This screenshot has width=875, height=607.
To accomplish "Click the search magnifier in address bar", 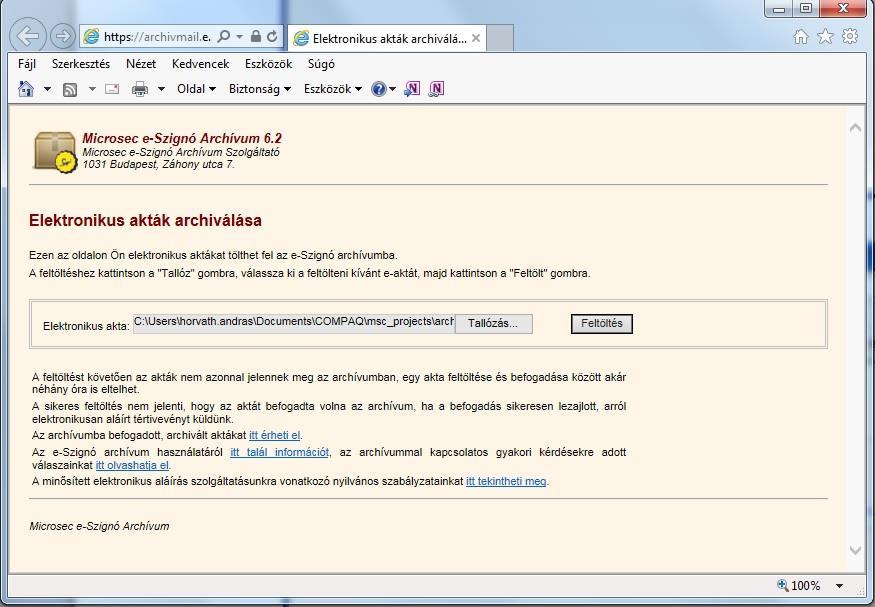I will tap(223, 37).
